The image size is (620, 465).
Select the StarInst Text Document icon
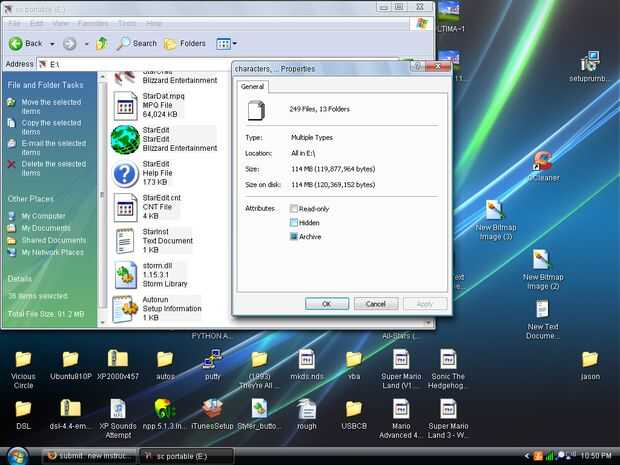125,241
